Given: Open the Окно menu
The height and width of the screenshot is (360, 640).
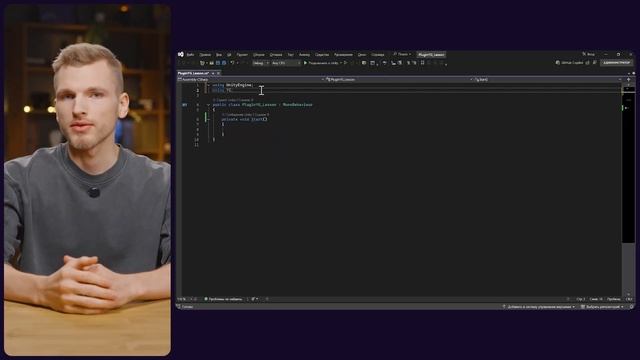Looking at the screenshot, I should [x=362, y=54].
